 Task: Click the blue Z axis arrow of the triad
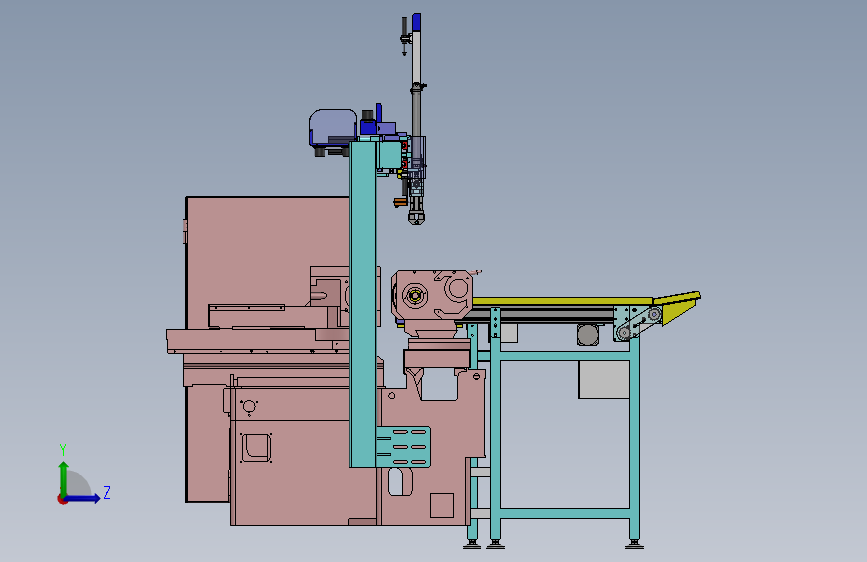(x=83, y=498)
